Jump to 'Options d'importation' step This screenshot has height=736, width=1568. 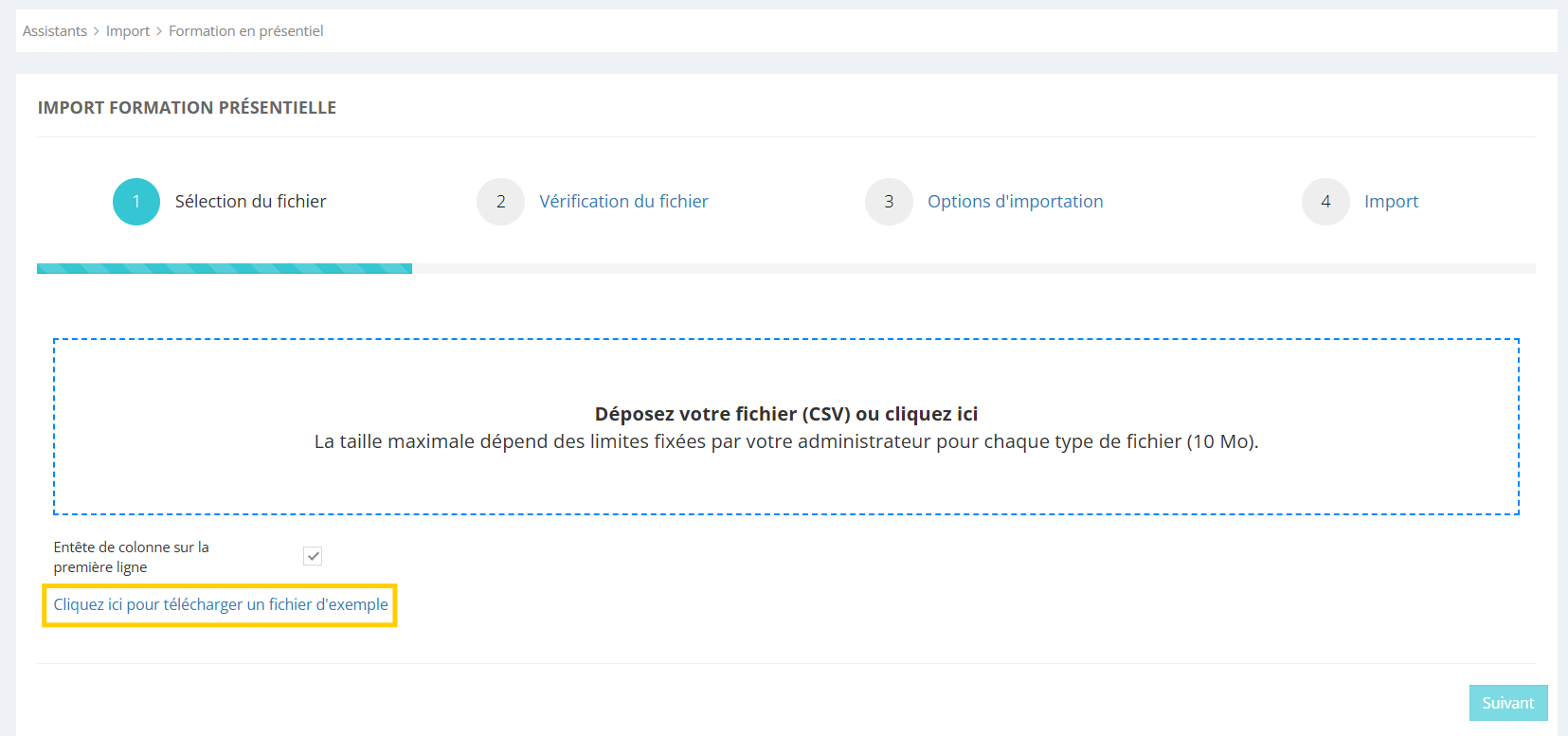pos(1015,202)
